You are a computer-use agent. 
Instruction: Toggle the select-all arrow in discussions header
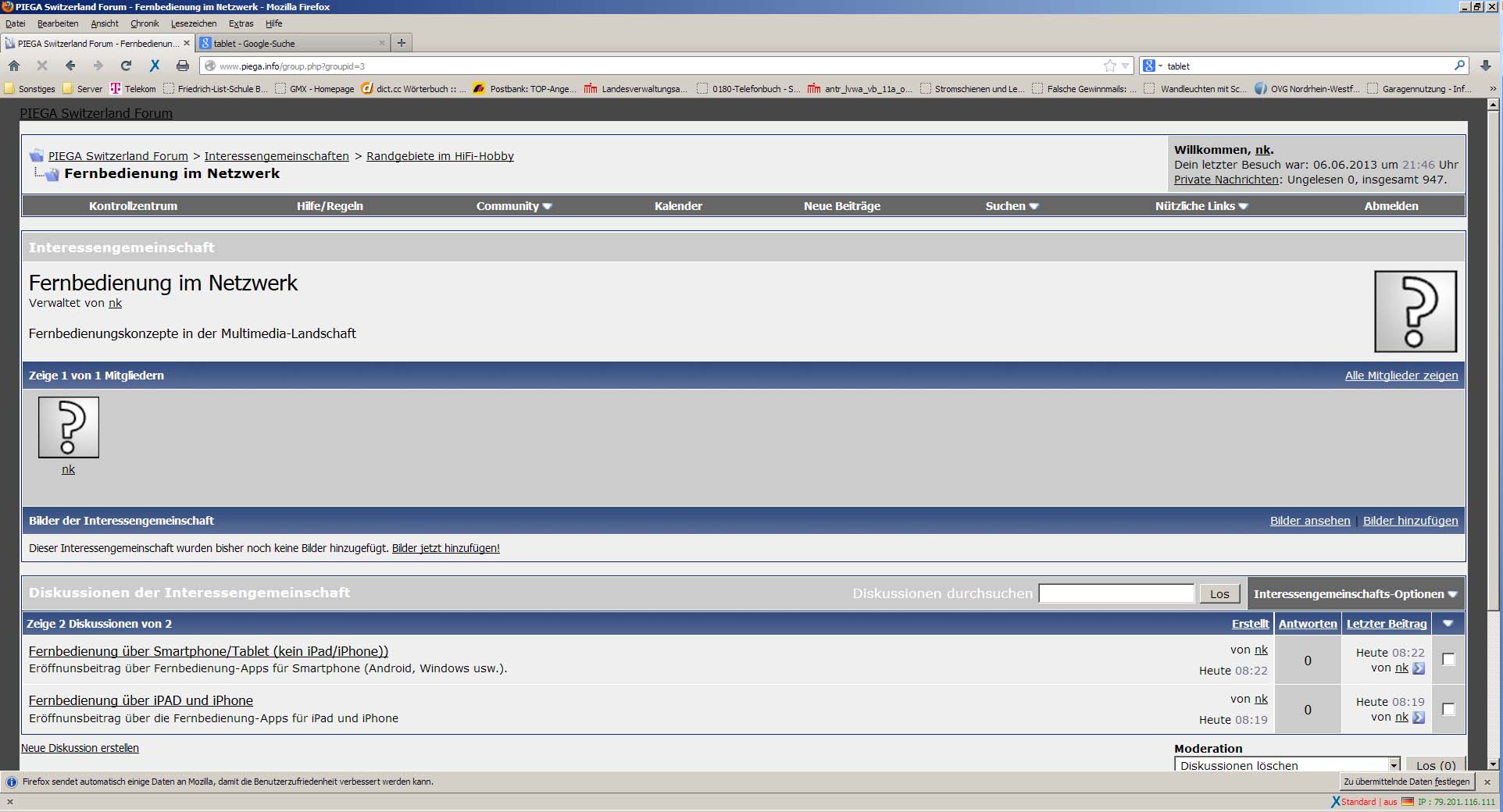click(x=1448, y=624)
